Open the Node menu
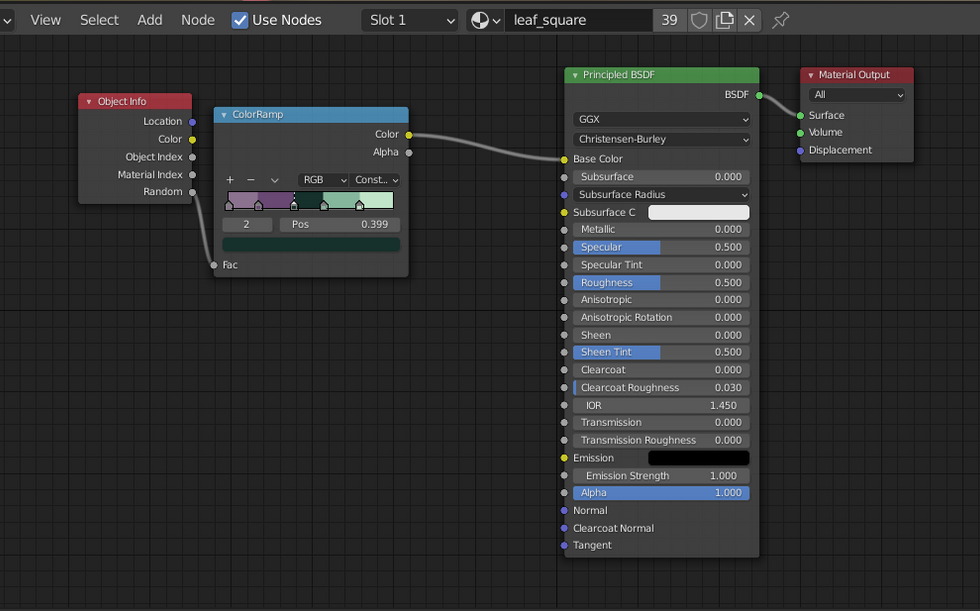 point(198,21)
